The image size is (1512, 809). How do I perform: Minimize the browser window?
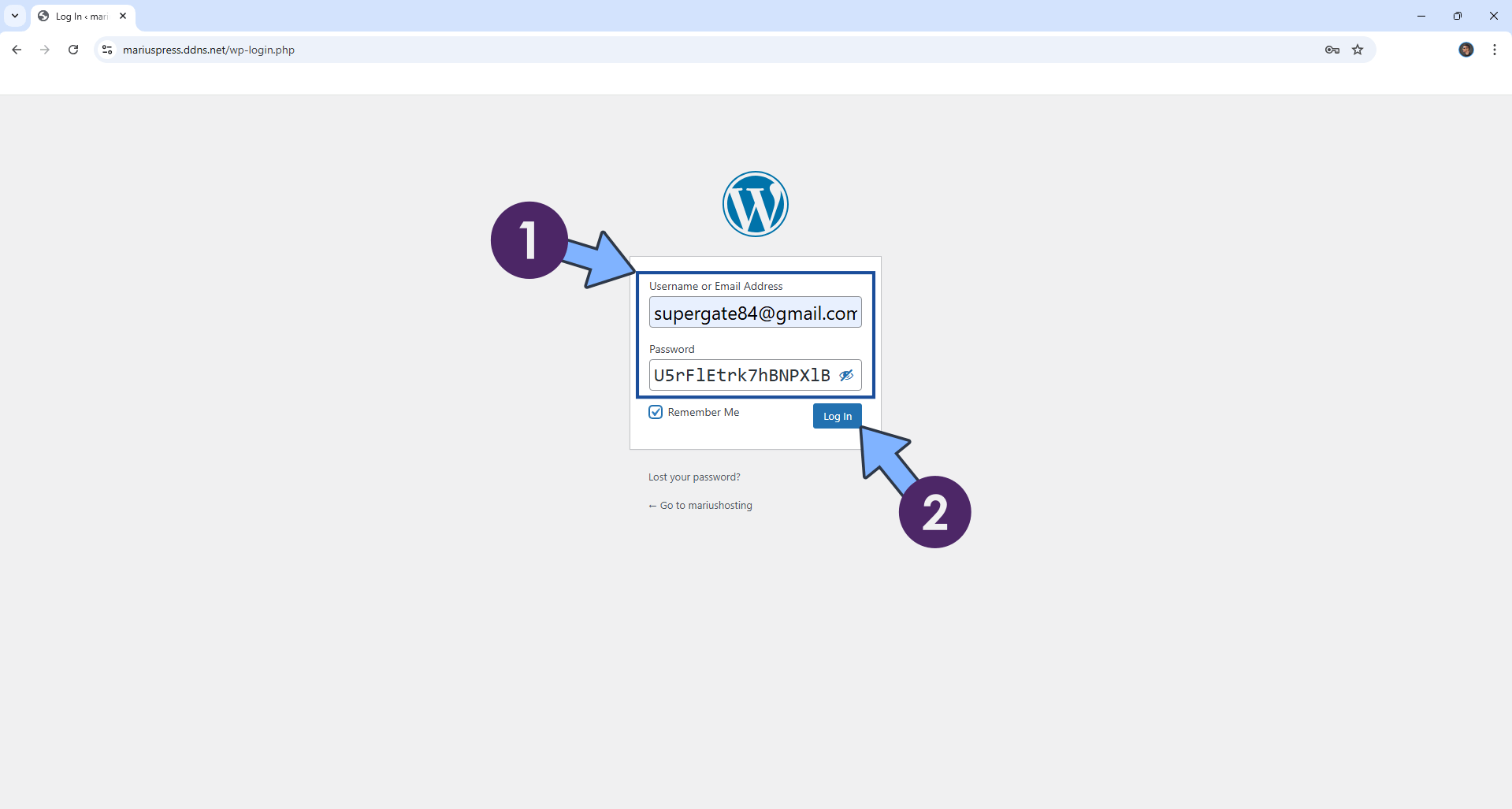click(1421, 16)
